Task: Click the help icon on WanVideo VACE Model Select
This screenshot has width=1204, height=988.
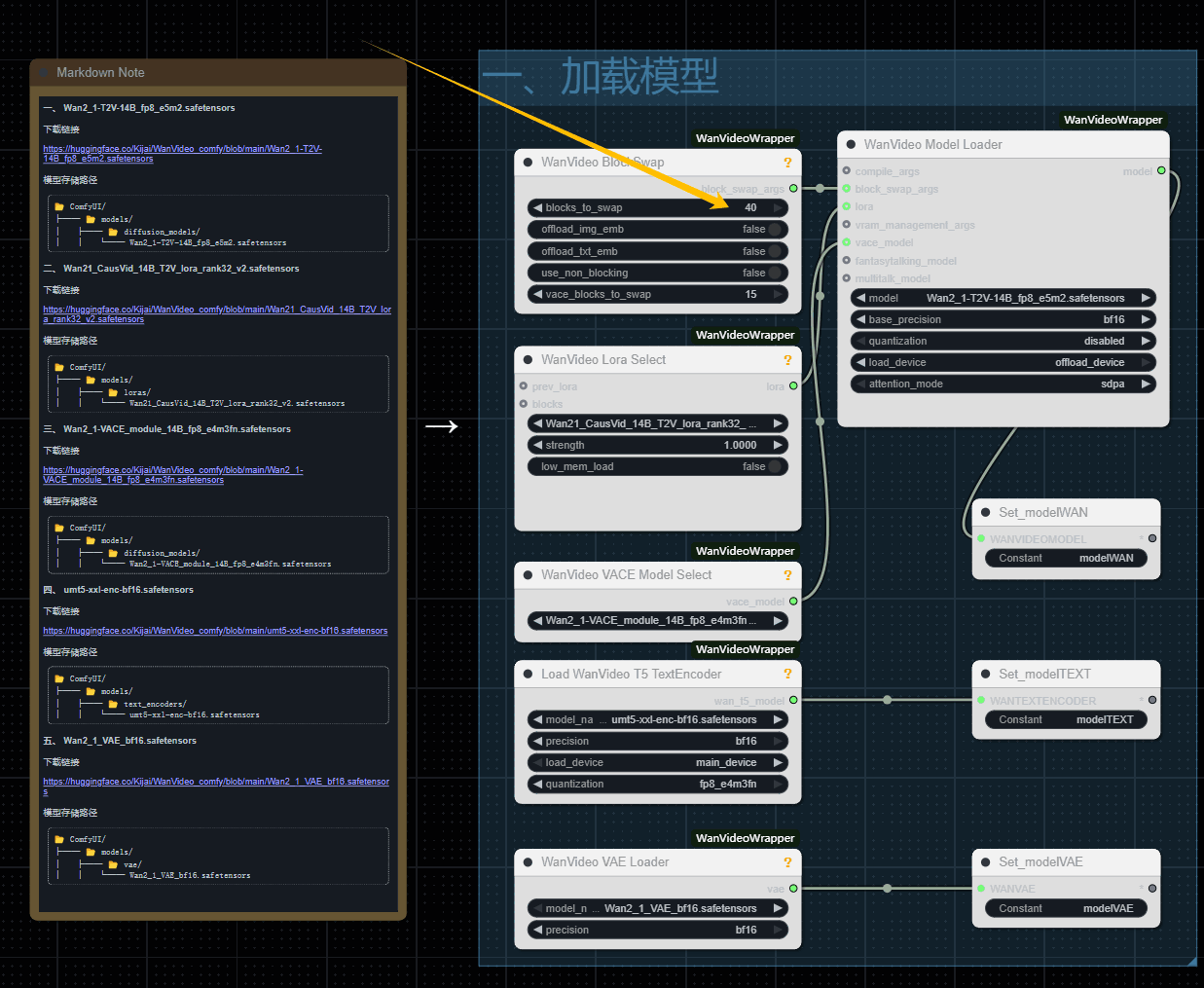Action: (787, 575)
